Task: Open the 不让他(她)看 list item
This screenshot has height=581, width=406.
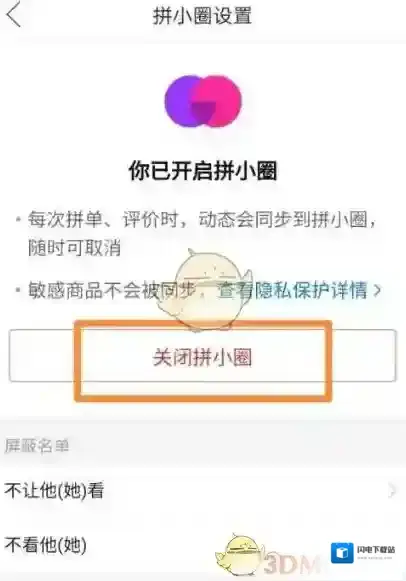Action: 203,491
